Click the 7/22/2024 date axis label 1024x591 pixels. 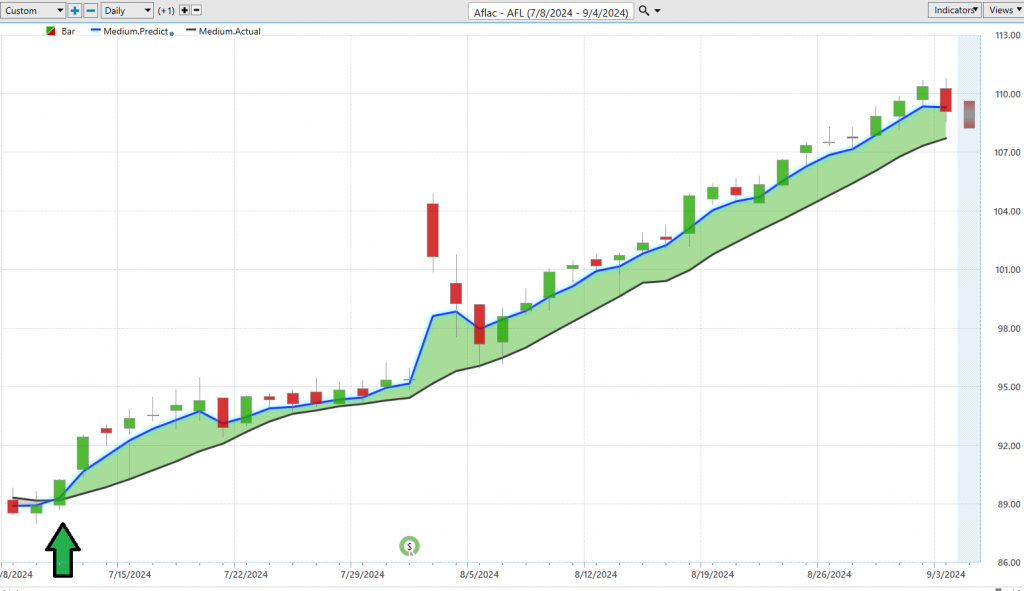click(246, 575)
